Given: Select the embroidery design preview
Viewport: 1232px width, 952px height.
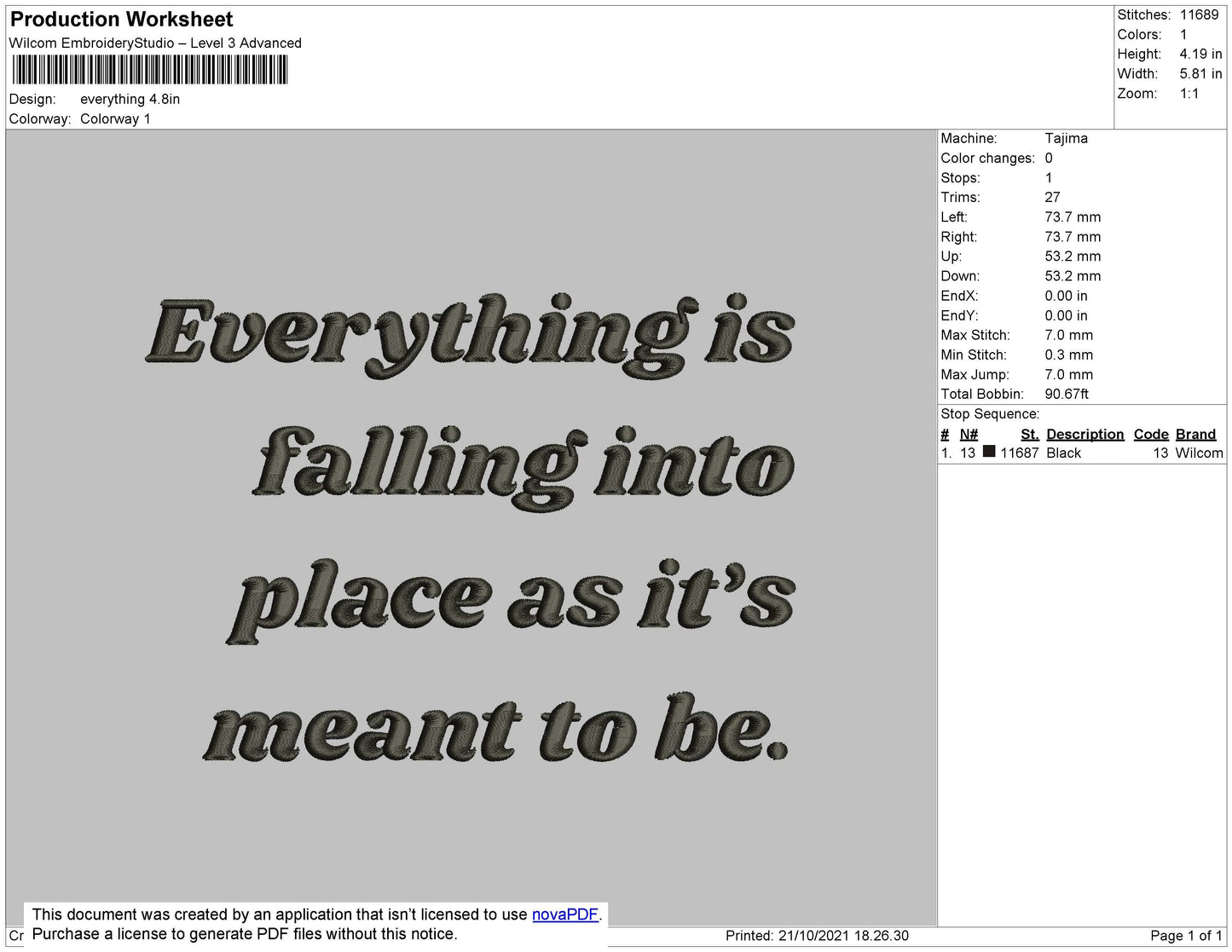Looking at the screenshot, I should (x=471, y=528).
